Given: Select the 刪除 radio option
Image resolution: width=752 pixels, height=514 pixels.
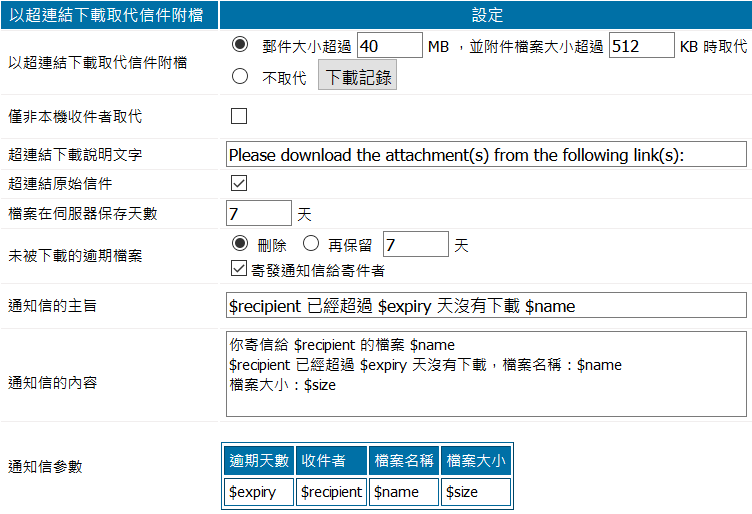Looking at the screenshot, I should (239, 243).
